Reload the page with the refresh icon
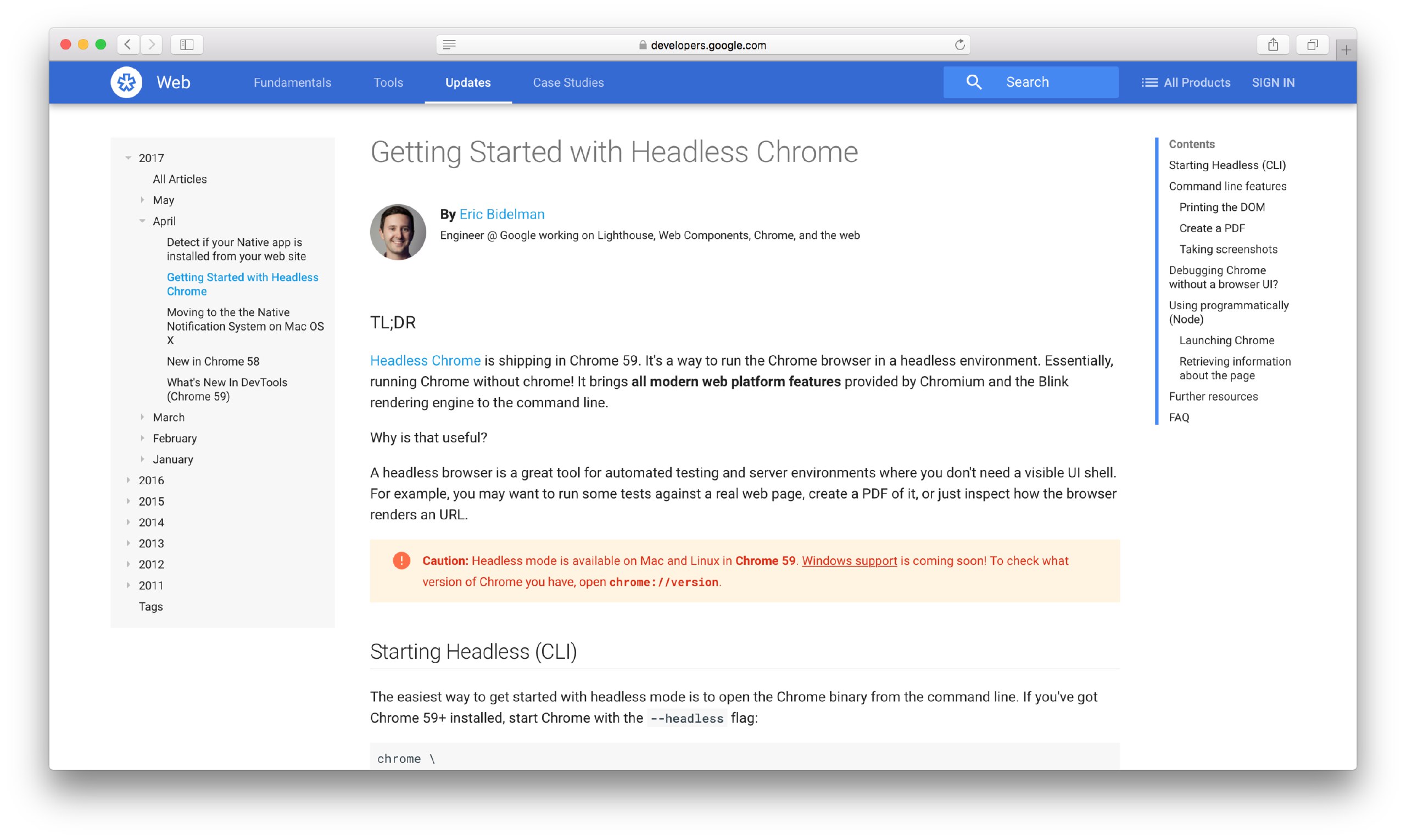Image resolution: width=1406 pixels, height=840 pixels. point(959,44)
